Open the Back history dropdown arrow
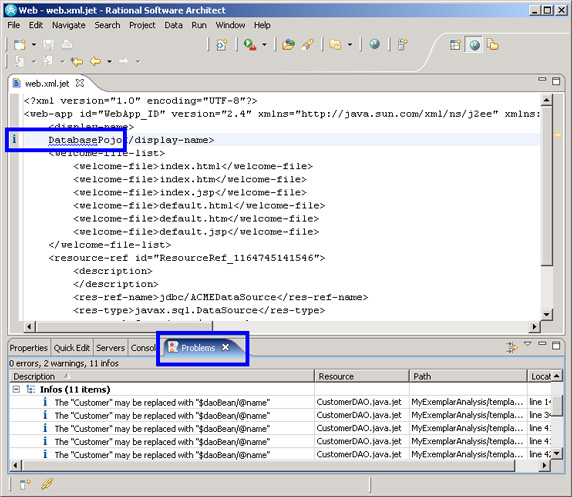572x497 pixels. [109, 61]
